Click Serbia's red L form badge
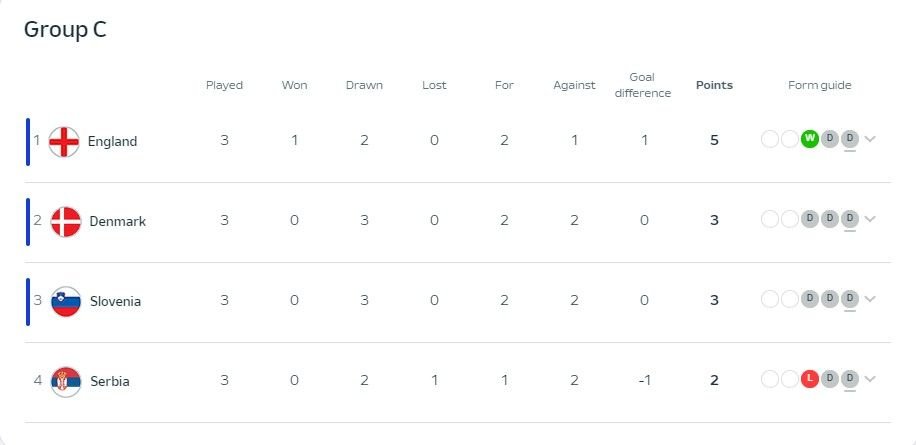 810,379
